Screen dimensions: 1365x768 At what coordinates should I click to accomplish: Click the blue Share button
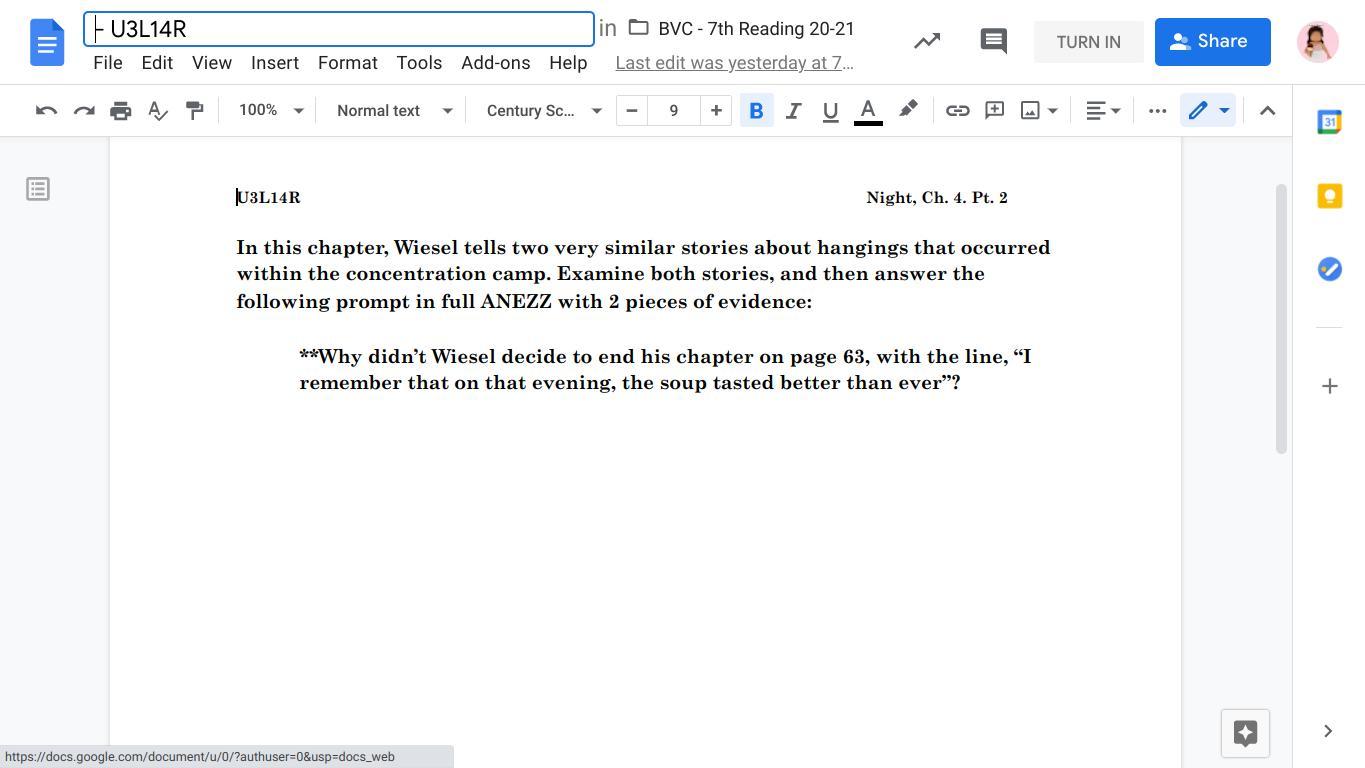(x=1212, y=42)
